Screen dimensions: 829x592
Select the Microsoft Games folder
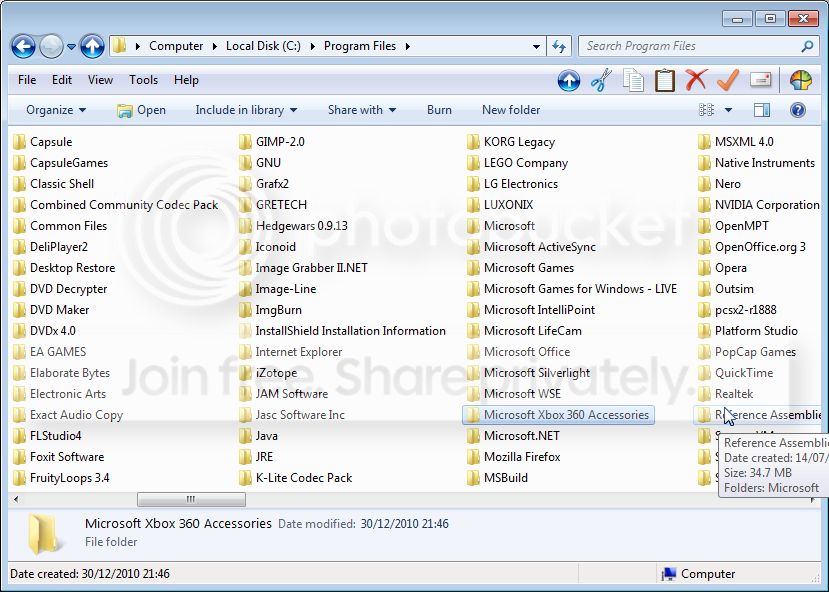click(x=521, y=268)
